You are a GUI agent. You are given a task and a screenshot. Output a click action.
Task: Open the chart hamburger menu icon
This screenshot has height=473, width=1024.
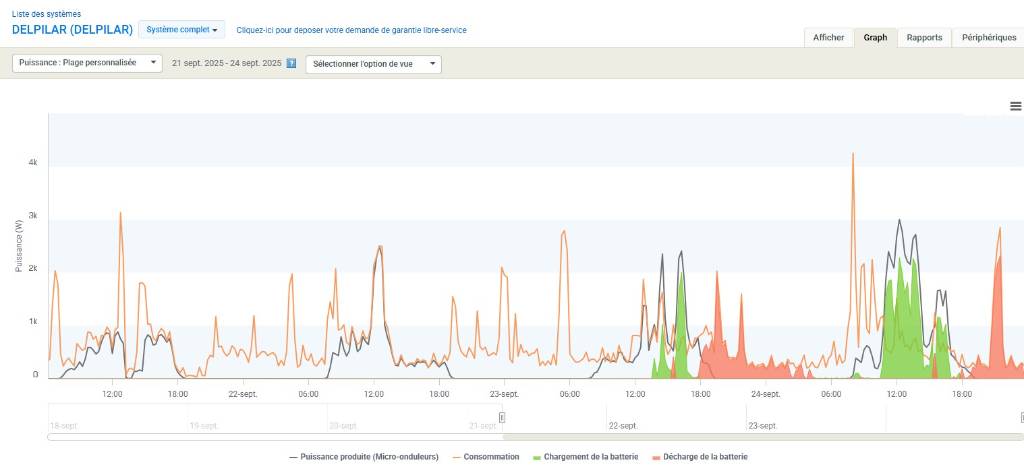pyautogui.click(x=1015, y=106)
